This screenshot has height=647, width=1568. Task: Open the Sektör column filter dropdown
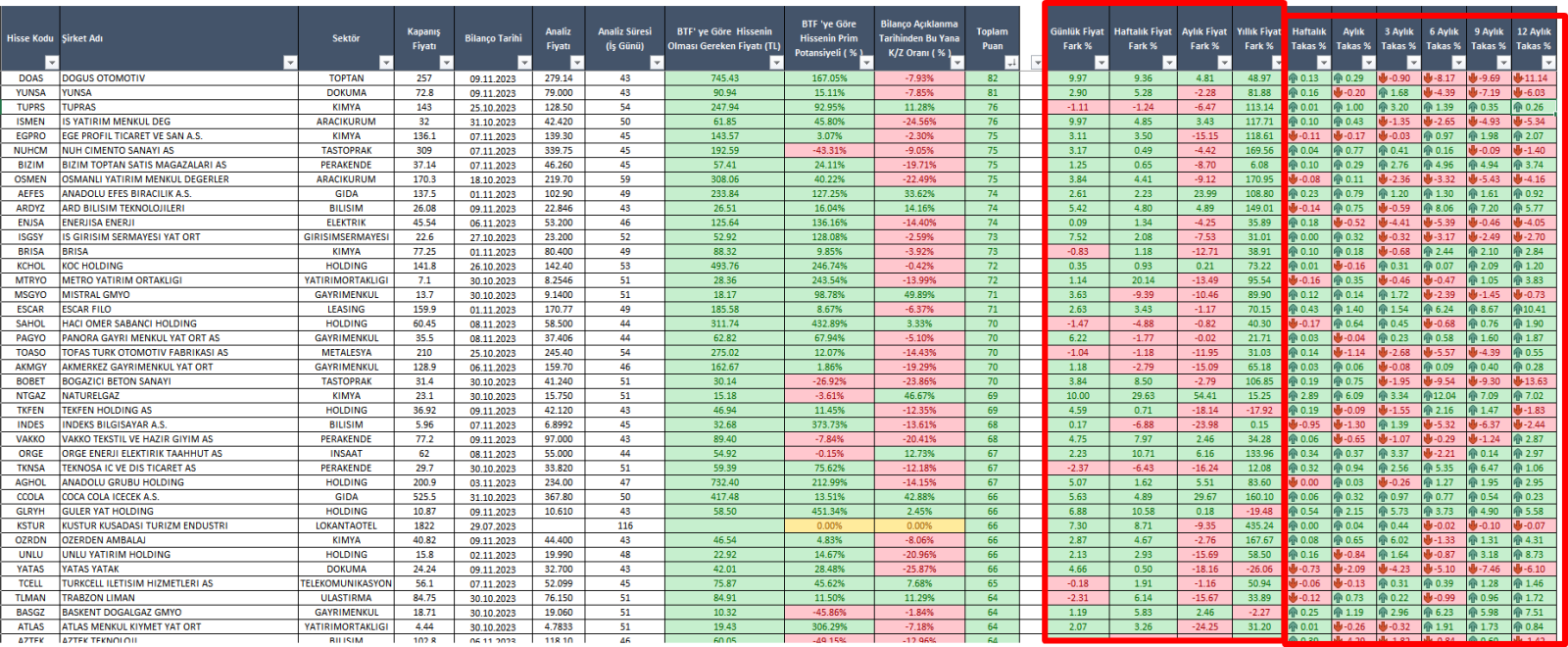(x=385, y=63)
